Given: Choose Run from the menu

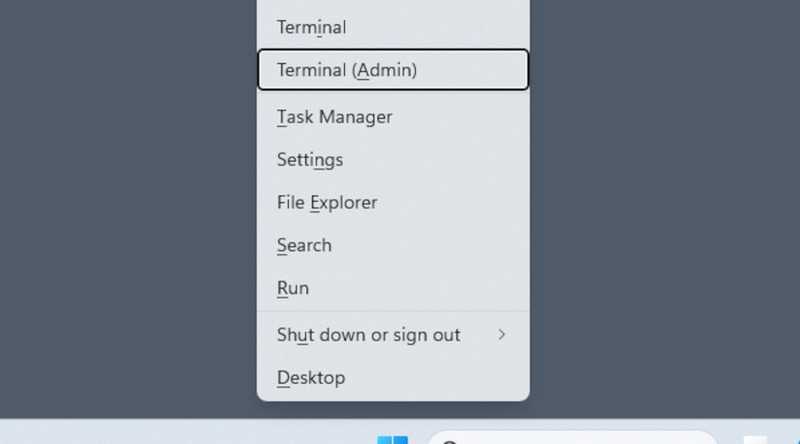Looking at the screenshot, I should coord(293,289).
